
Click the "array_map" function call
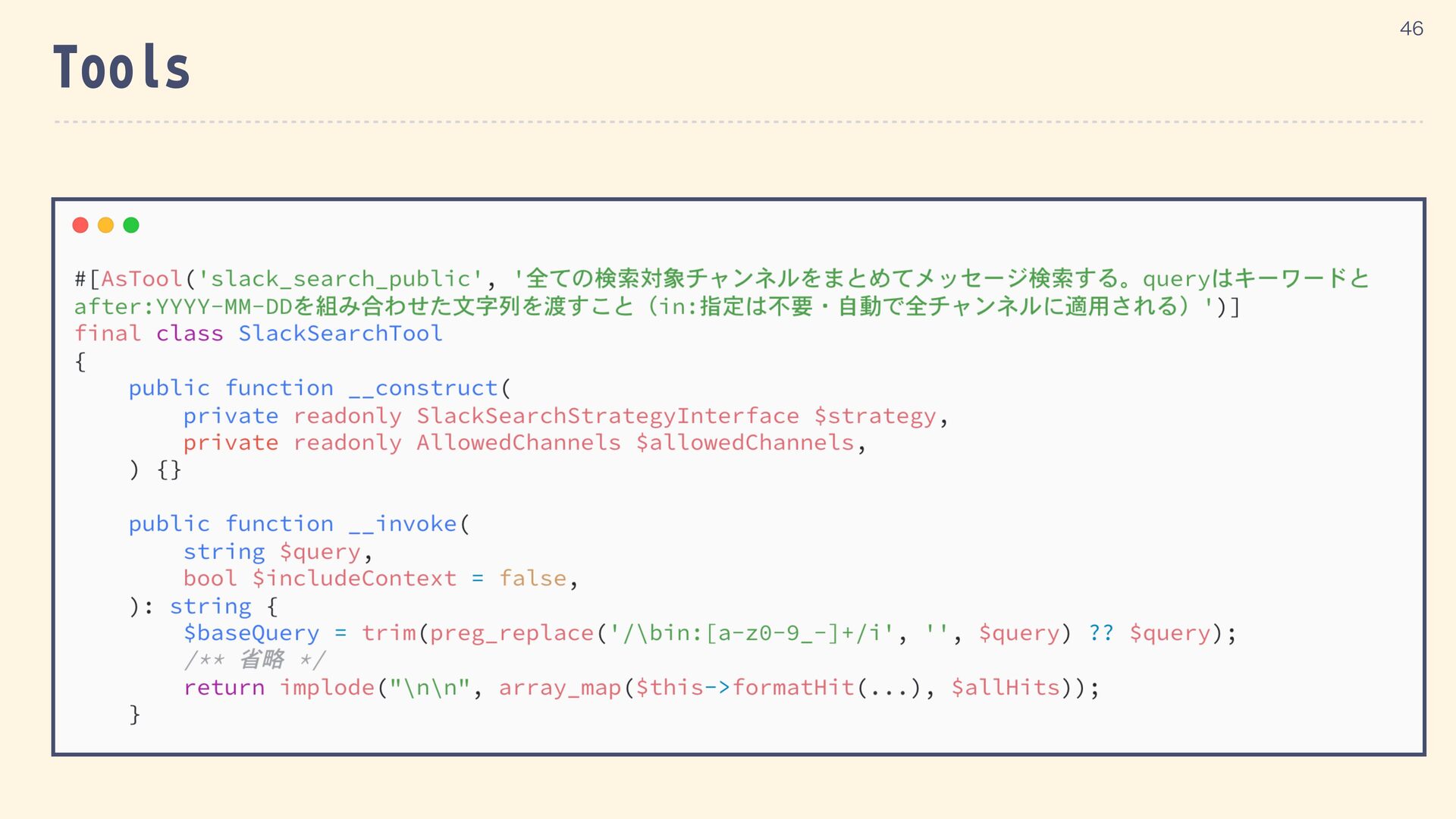click(x=560, y=688)
